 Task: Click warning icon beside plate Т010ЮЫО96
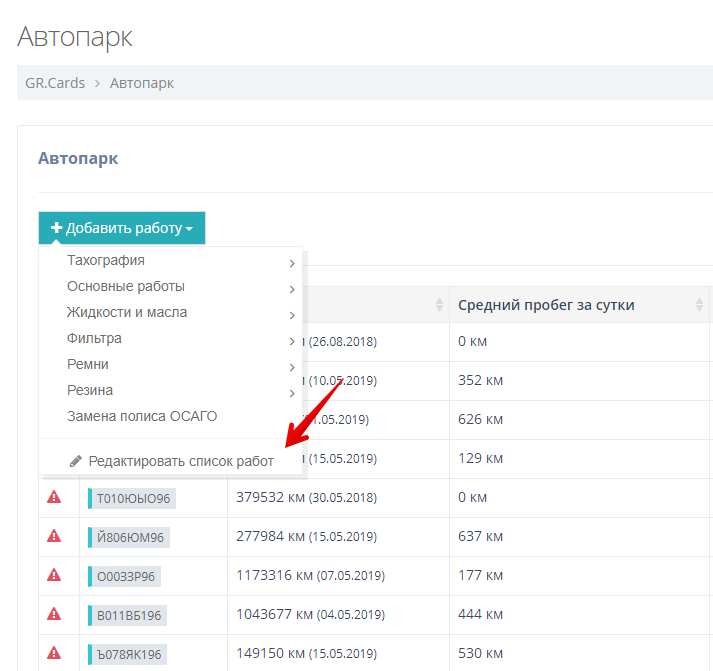54,497
